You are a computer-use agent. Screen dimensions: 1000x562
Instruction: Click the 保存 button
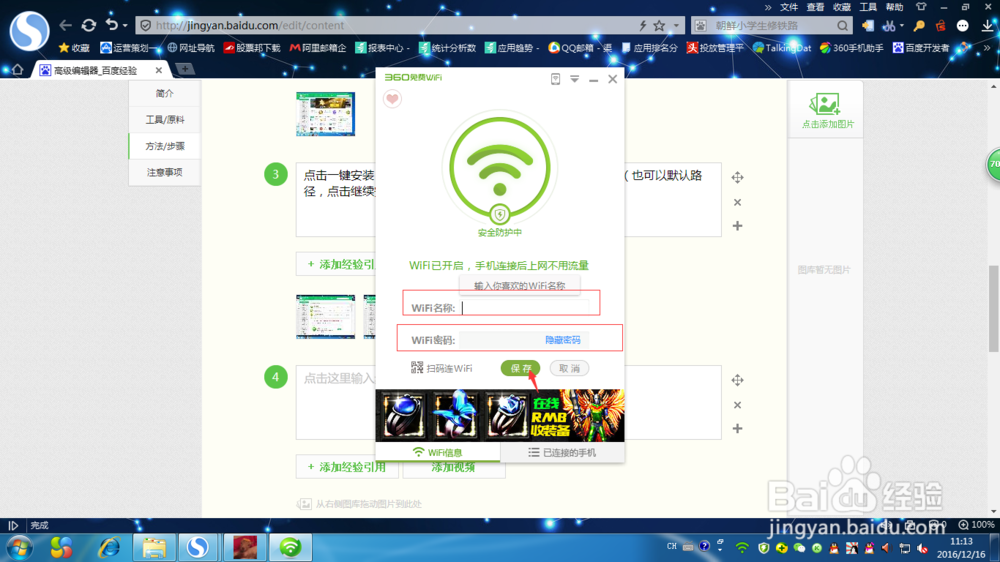pos(520,368)
